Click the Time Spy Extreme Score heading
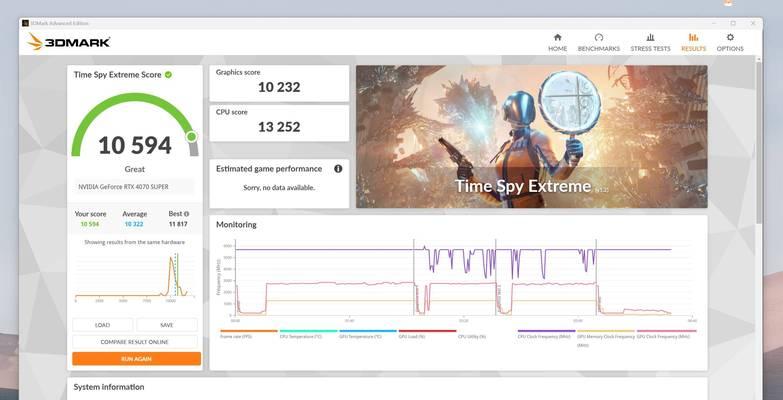The width and height of the screenshot is (783, 400). pyautogui.click(x=117, y=74)
